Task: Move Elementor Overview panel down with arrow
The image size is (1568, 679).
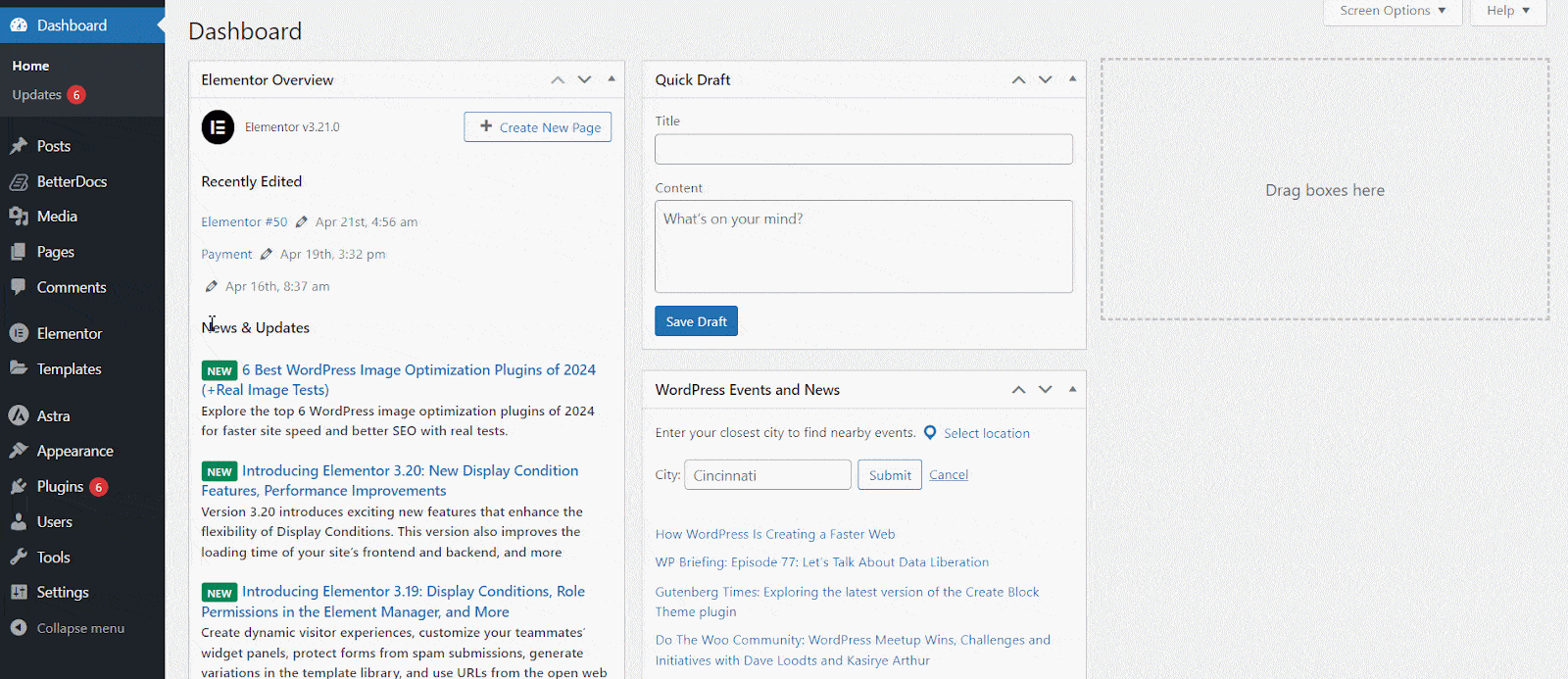Action: 584,79
